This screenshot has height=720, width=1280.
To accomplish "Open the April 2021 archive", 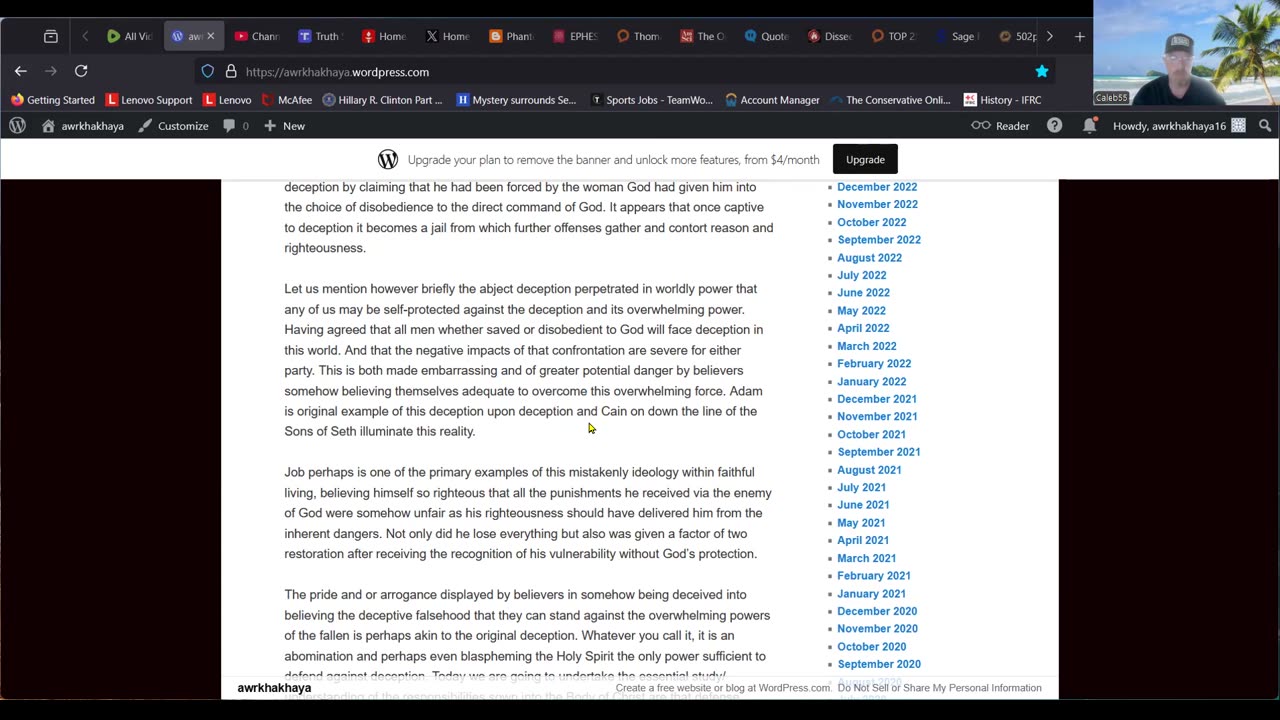I will click(x=863, y=540).
